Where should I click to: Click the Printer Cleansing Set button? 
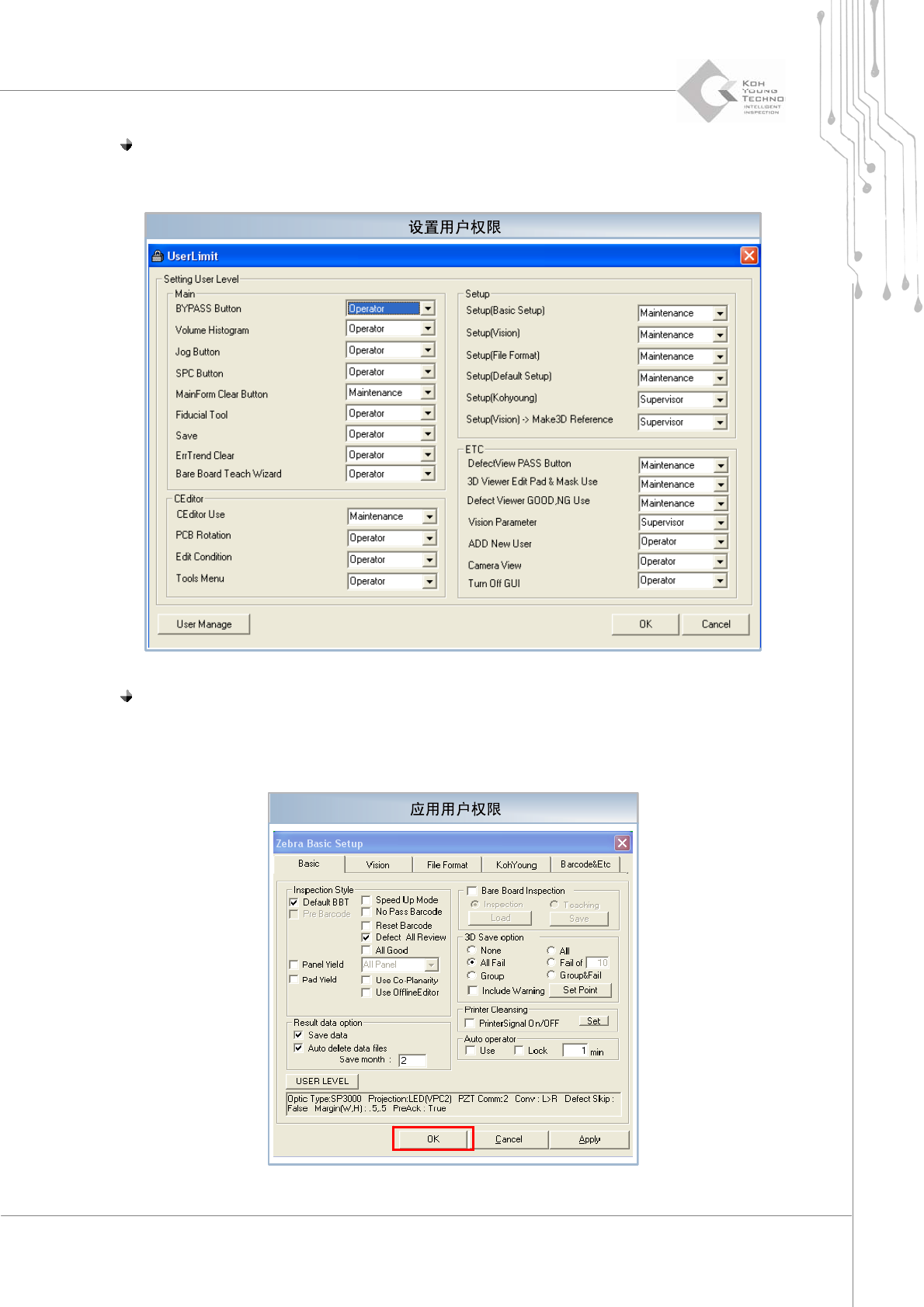(x=593, y=1021)
